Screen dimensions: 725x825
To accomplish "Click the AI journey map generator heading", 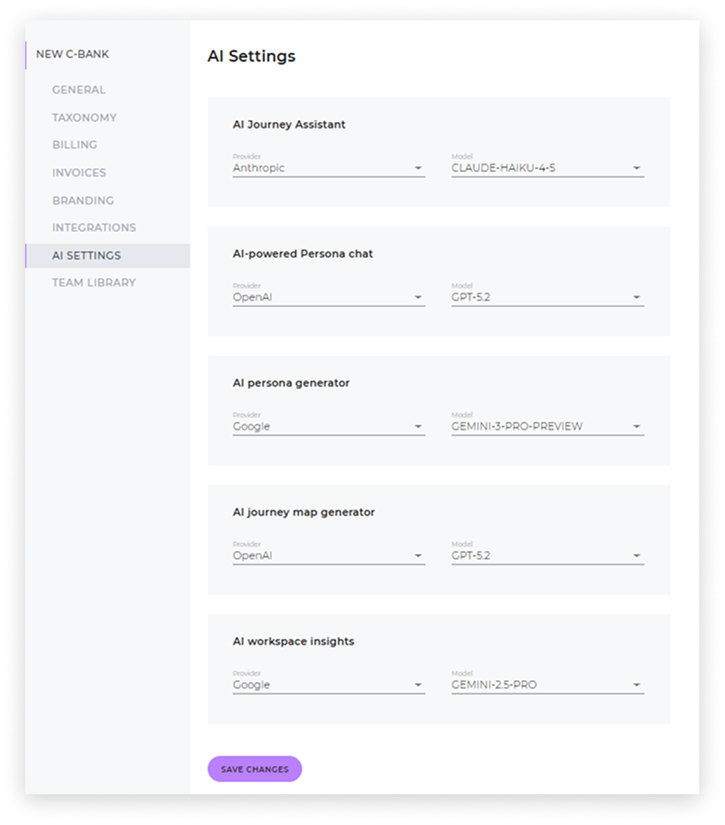I will [x=304, y=512].
